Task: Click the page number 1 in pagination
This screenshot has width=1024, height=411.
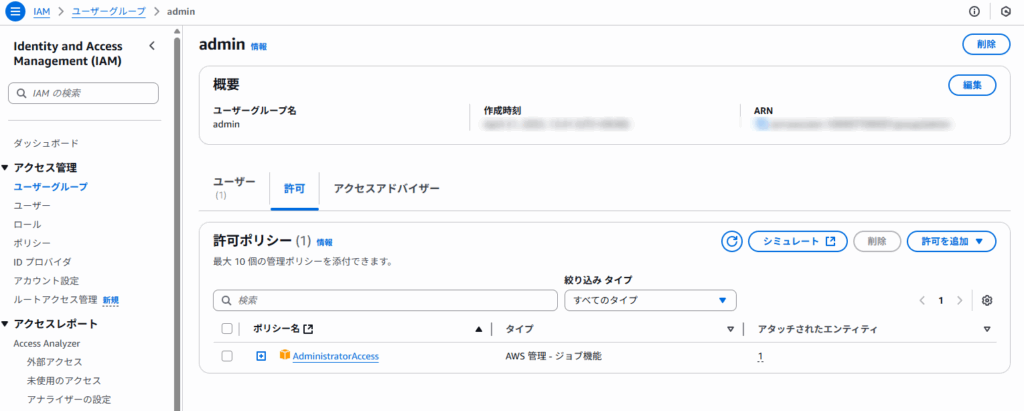Action: pyautogui.click(x=941, y=301)
